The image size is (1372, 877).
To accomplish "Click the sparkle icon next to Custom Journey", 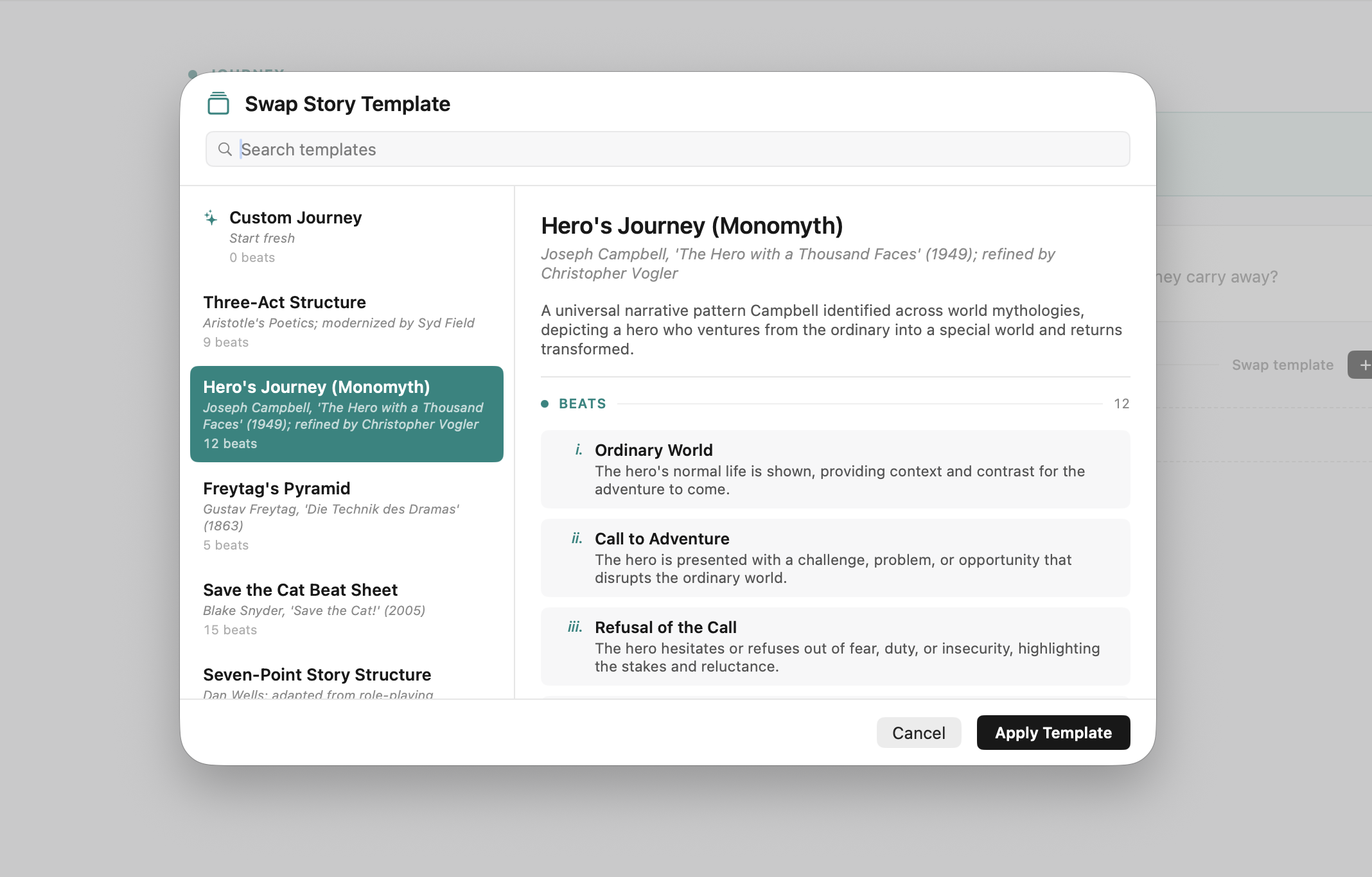I will point(211,218).
